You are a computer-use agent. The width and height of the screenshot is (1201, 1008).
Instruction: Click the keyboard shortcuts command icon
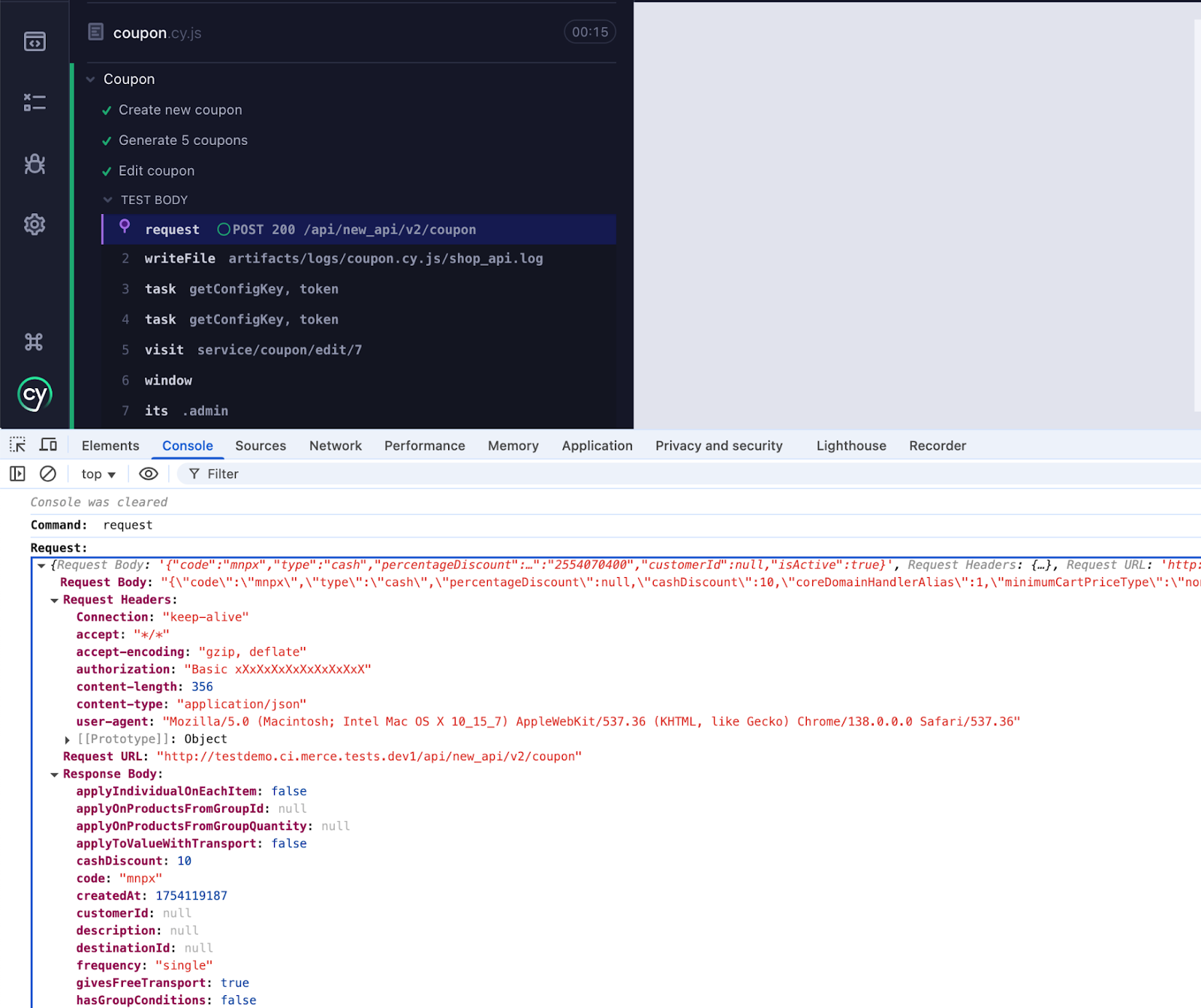(x=34, y=342)
